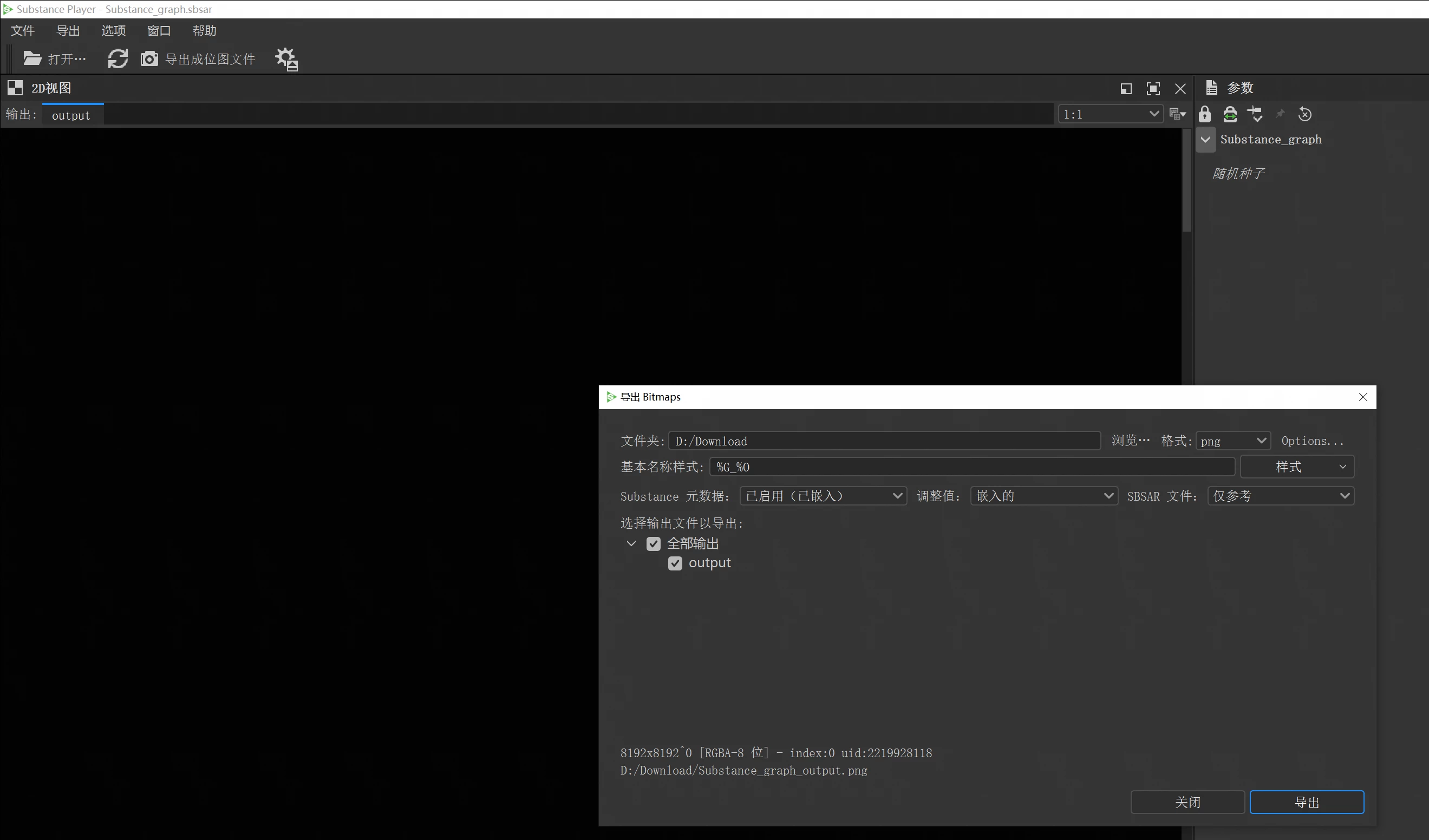Select the output tab in 2D view

click(x=71, y=116)
